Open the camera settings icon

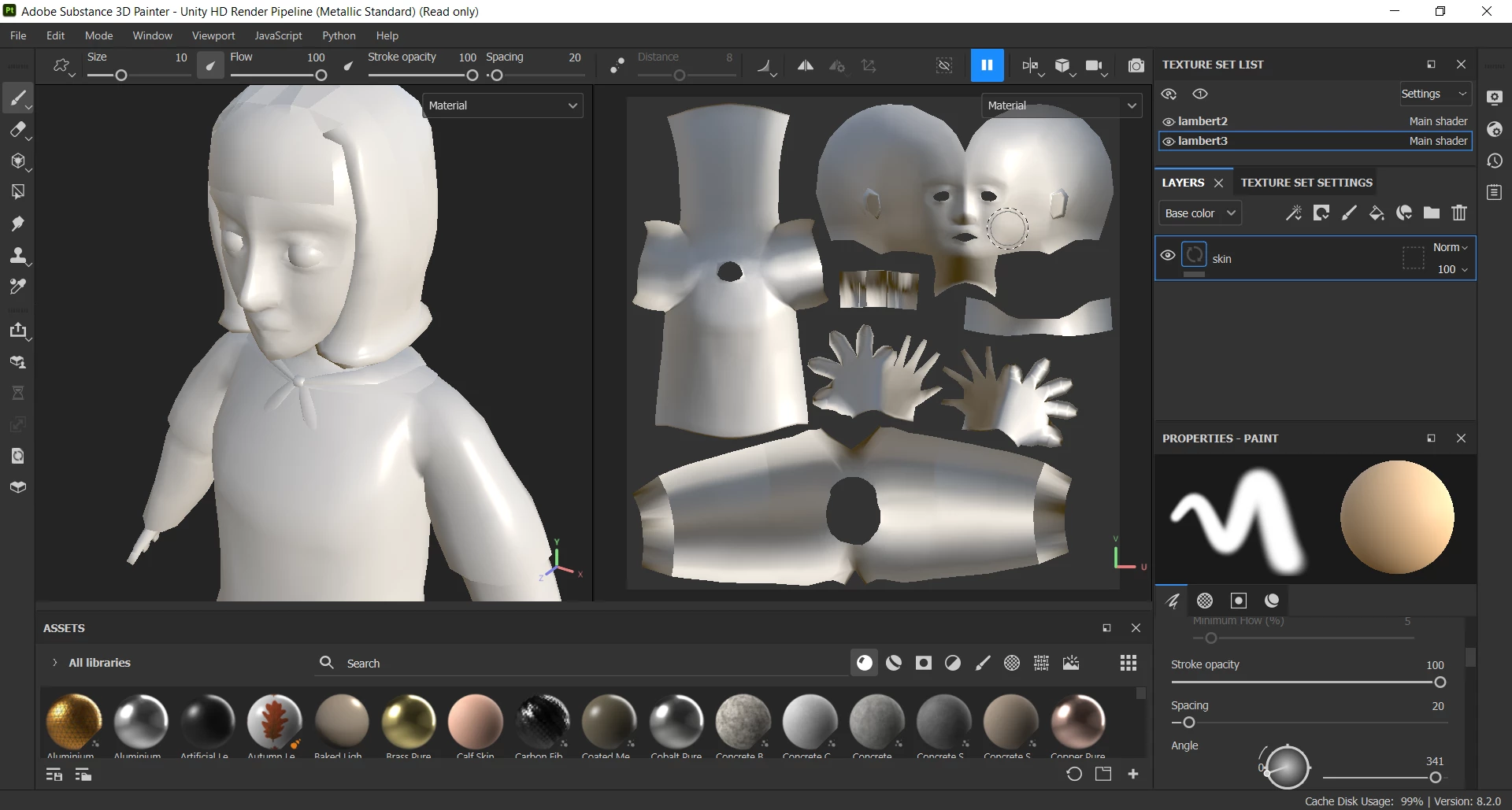pyautogui.click(x=1095, y=66)
